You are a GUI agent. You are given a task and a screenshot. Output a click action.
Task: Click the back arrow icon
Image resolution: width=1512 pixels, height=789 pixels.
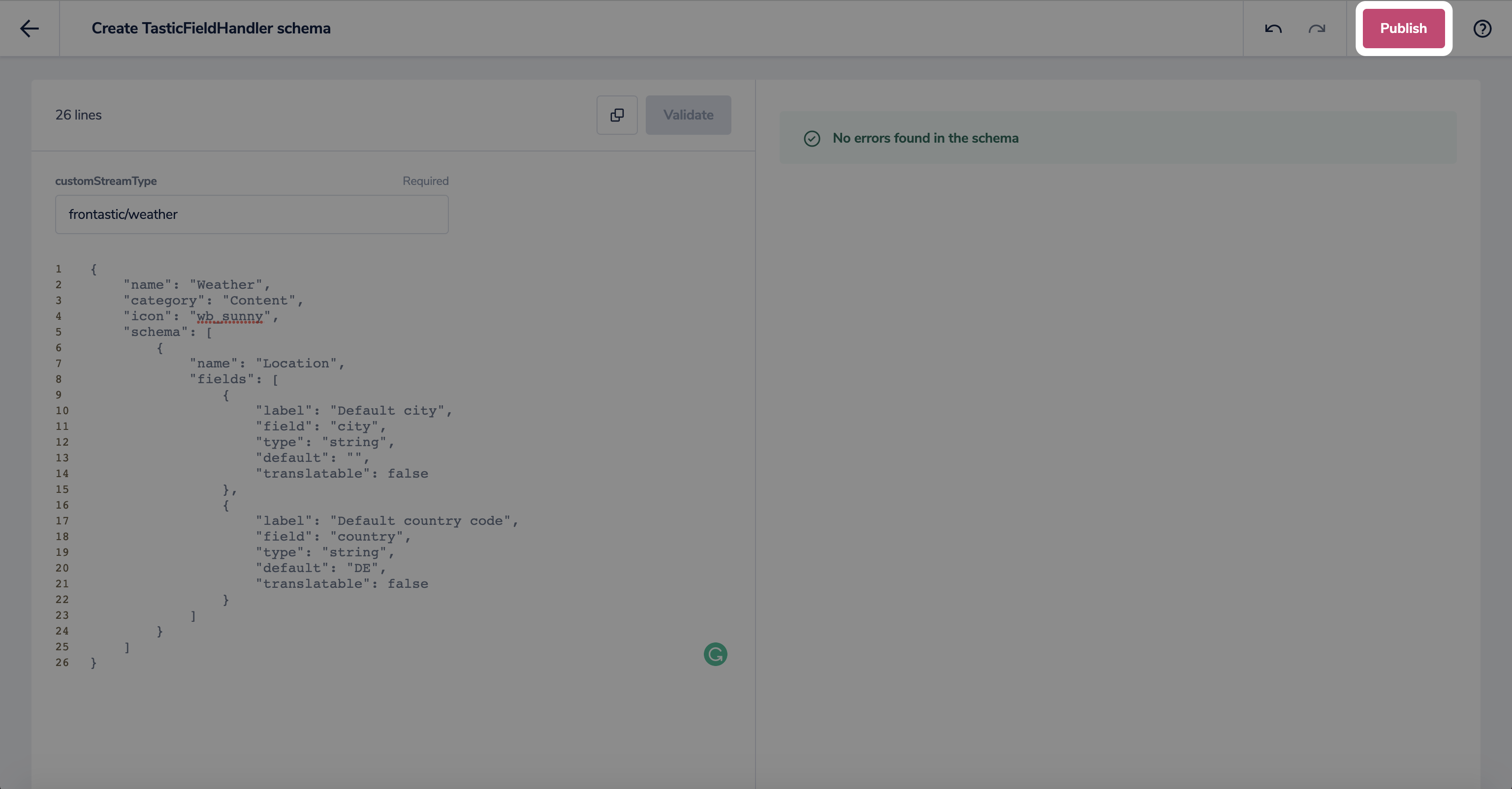click(29, 28)
